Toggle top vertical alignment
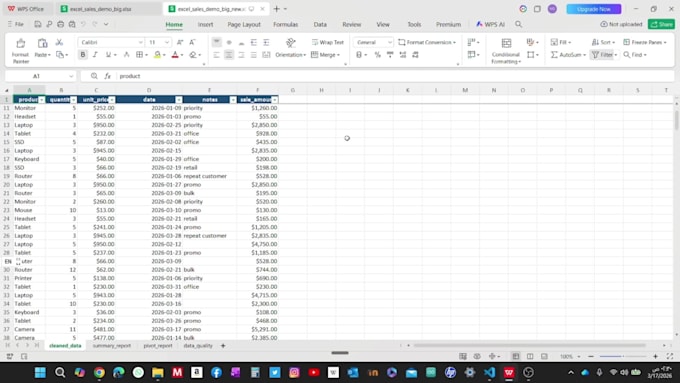This screenshot has height=383, width=680. pos(216,42)
